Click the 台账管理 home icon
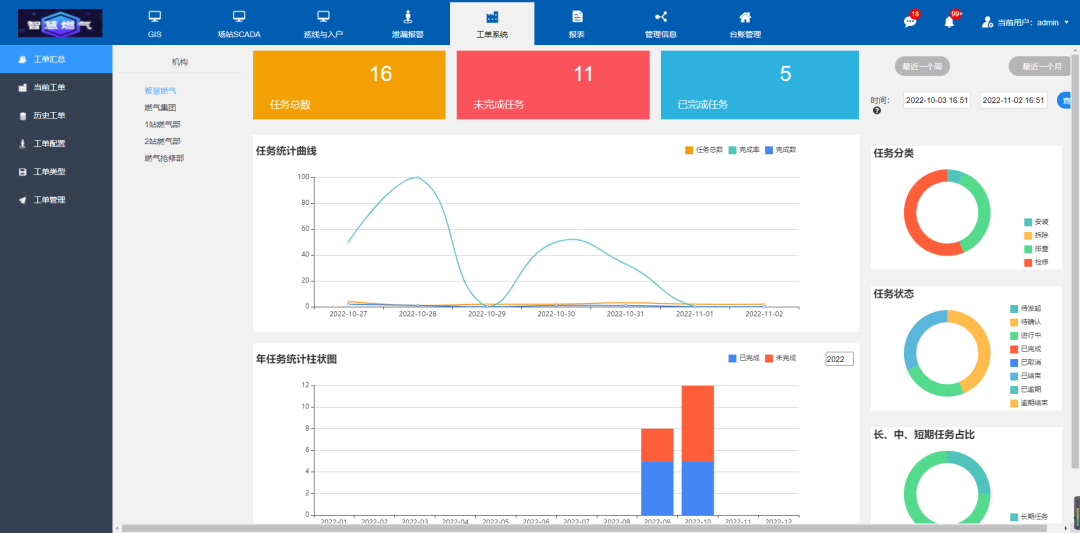The height and width of the screenshot is (533, 1080). tap(745, 17)
